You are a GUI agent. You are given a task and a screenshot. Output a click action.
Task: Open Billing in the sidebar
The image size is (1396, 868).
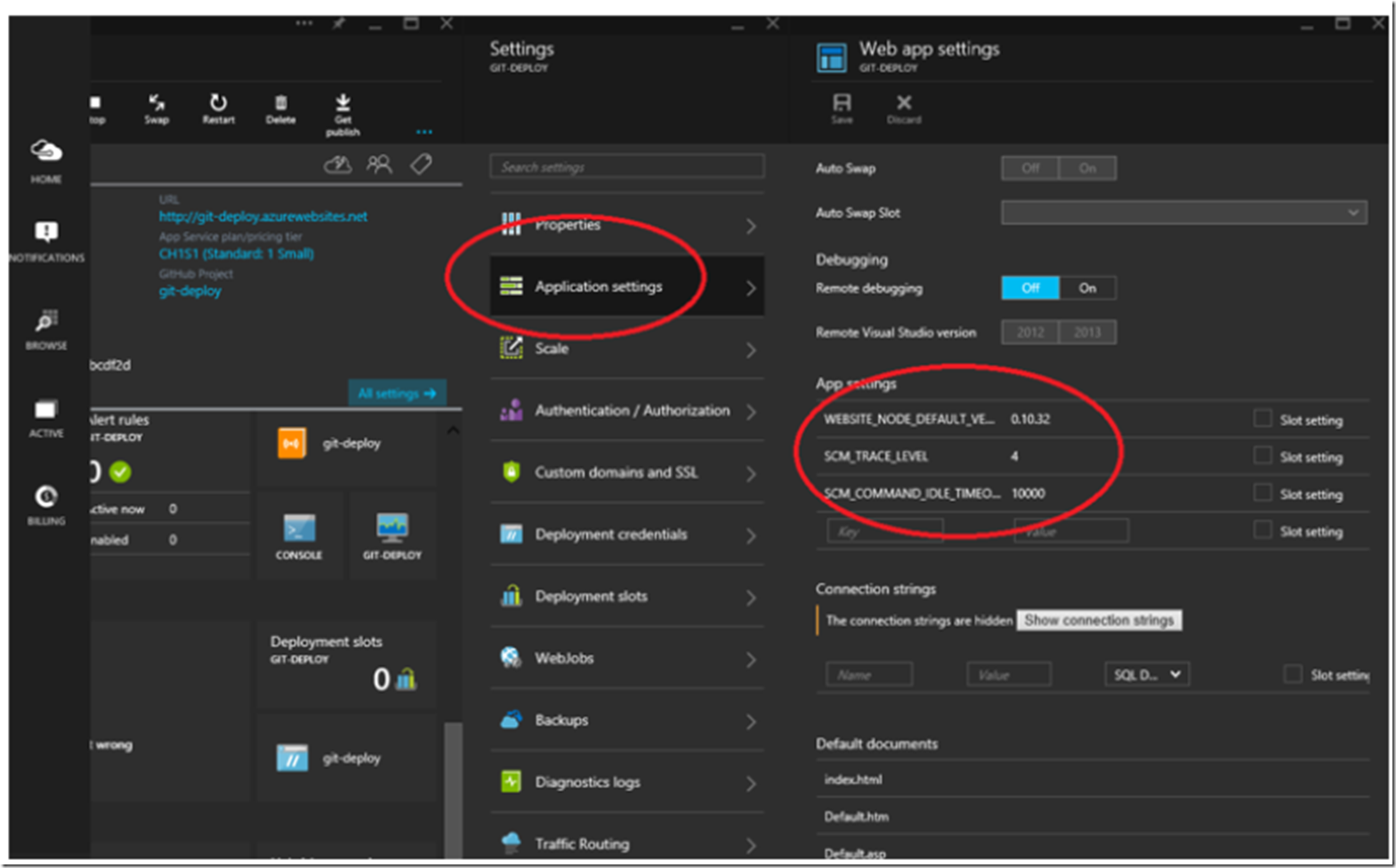(46, 505)
